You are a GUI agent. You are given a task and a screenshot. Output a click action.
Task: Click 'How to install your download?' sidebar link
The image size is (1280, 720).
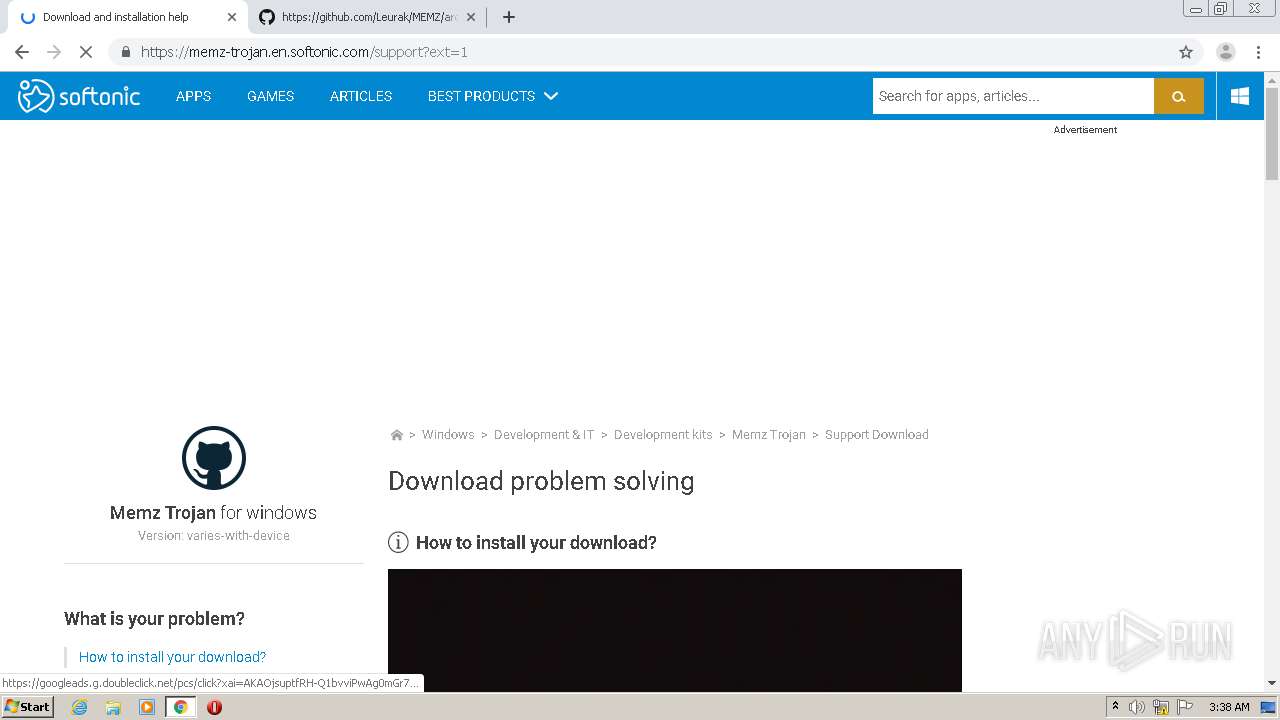pyautogui.click(x=173, y=657)
